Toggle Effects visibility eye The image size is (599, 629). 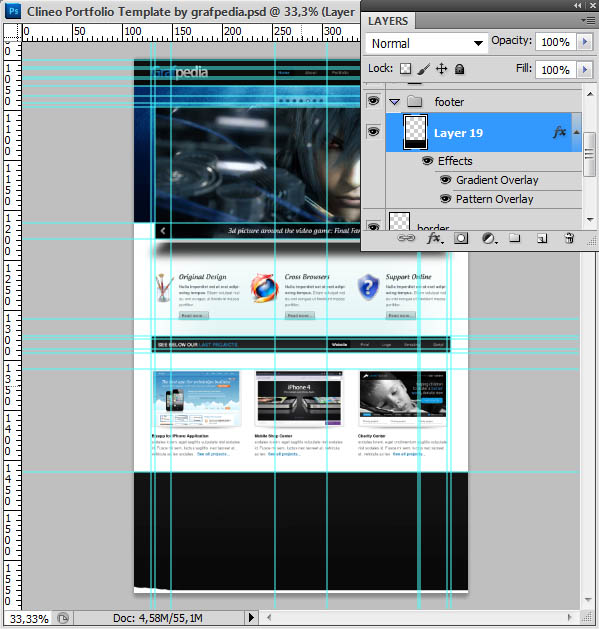[428, 161]
